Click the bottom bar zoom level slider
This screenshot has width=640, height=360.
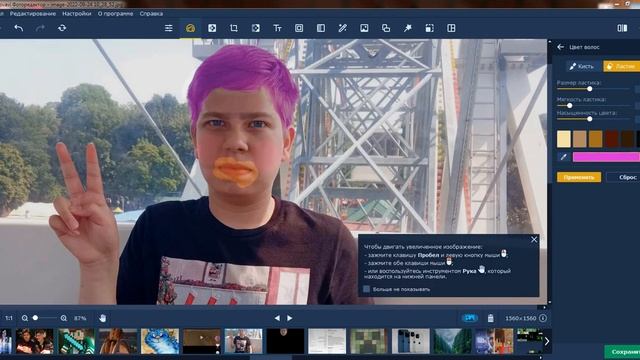45,318
